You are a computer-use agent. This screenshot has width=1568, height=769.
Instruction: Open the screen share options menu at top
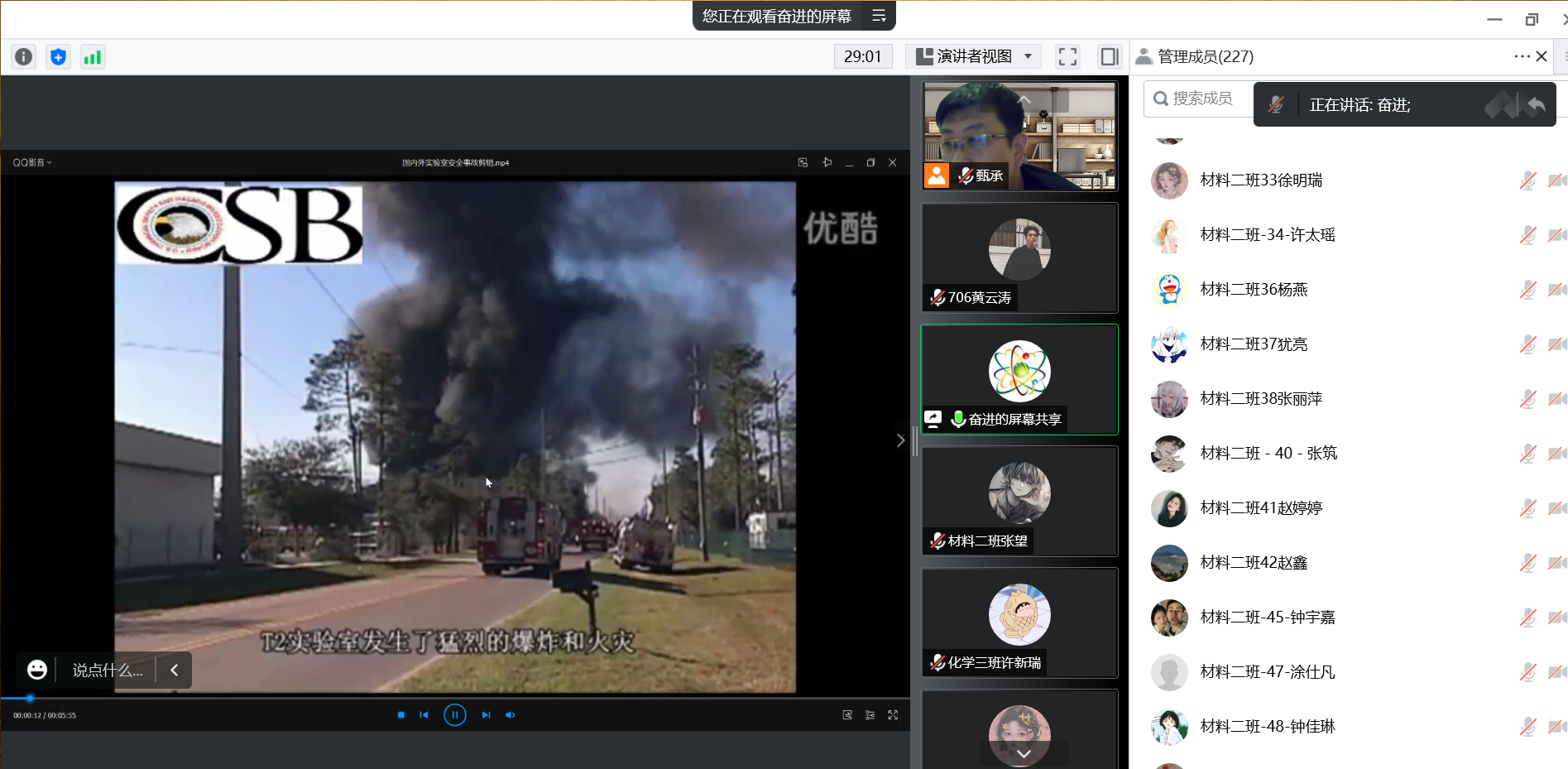coord(879,16)
